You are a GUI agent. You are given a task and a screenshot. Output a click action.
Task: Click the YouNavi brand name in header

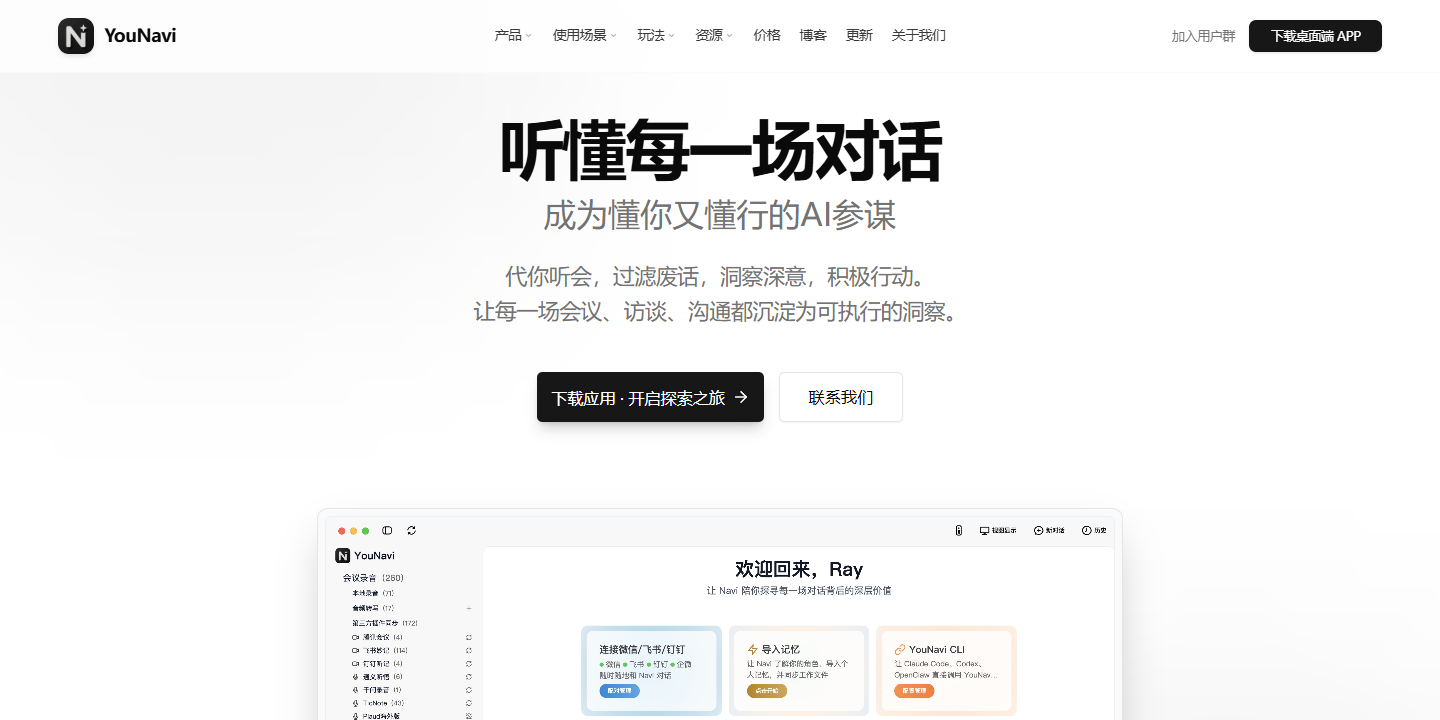coord(140,36)
